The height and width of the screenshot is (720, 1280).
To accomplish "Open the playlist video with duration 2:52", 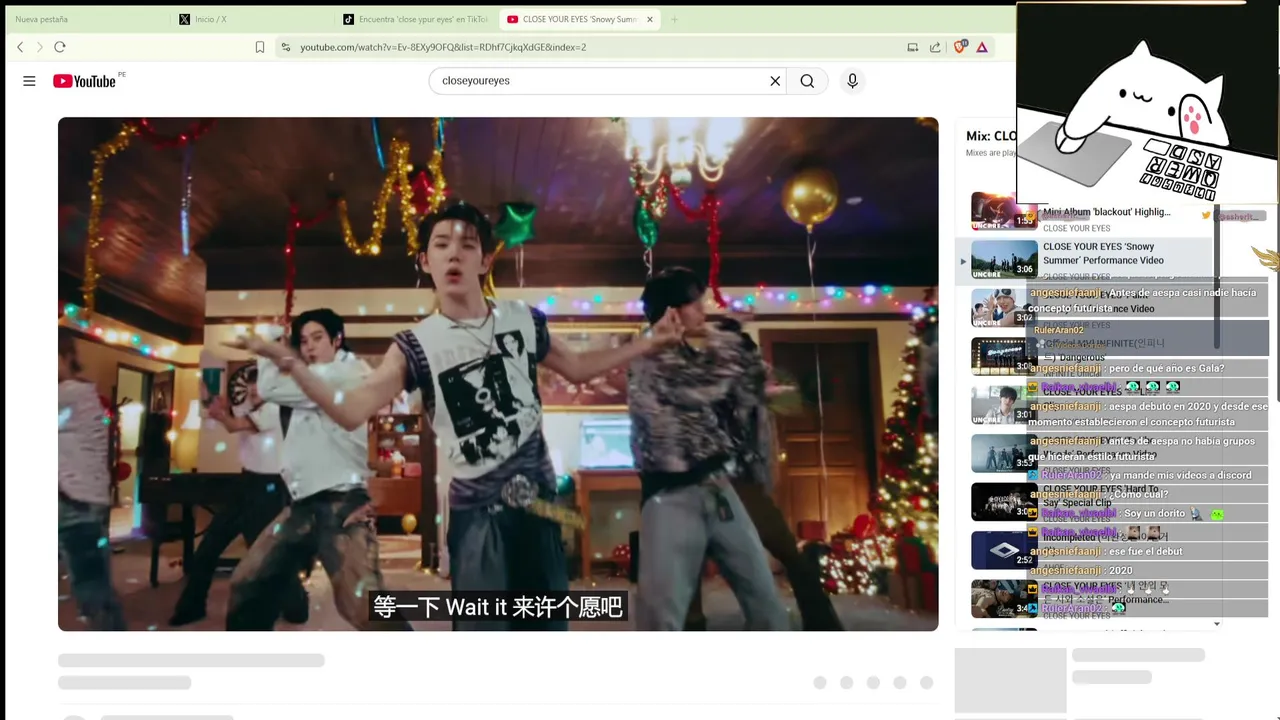I will pos(1004,550).
